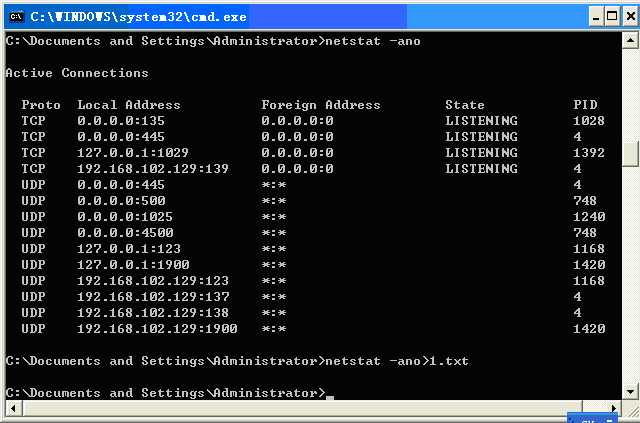This screenshot has width=640, height=423.
Task: Click the vertical scrollbar up arrow
Action: [x=630, y=40]
